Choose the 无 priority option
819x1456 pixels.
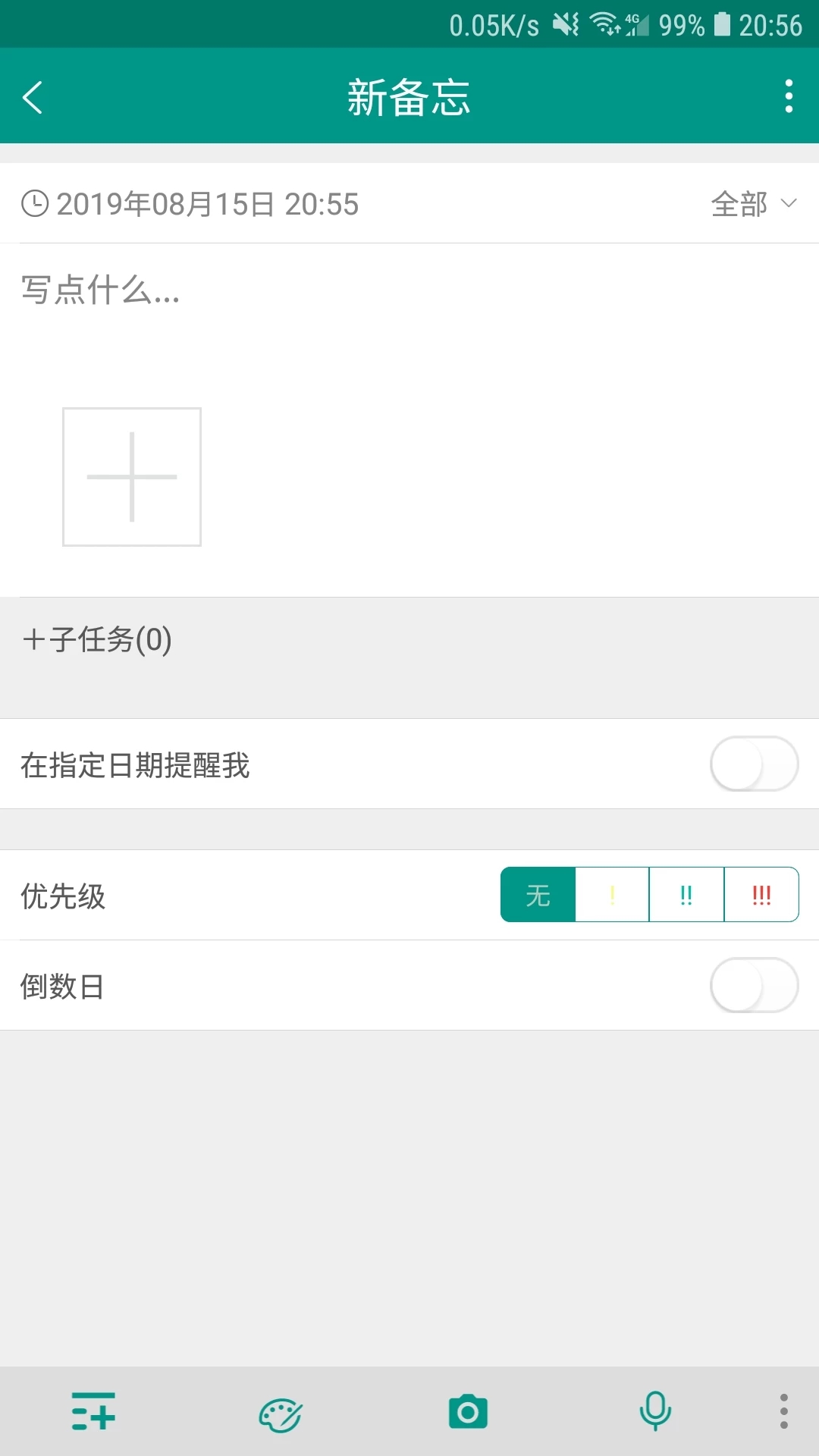pyautogui.click(x=538, y=895)
